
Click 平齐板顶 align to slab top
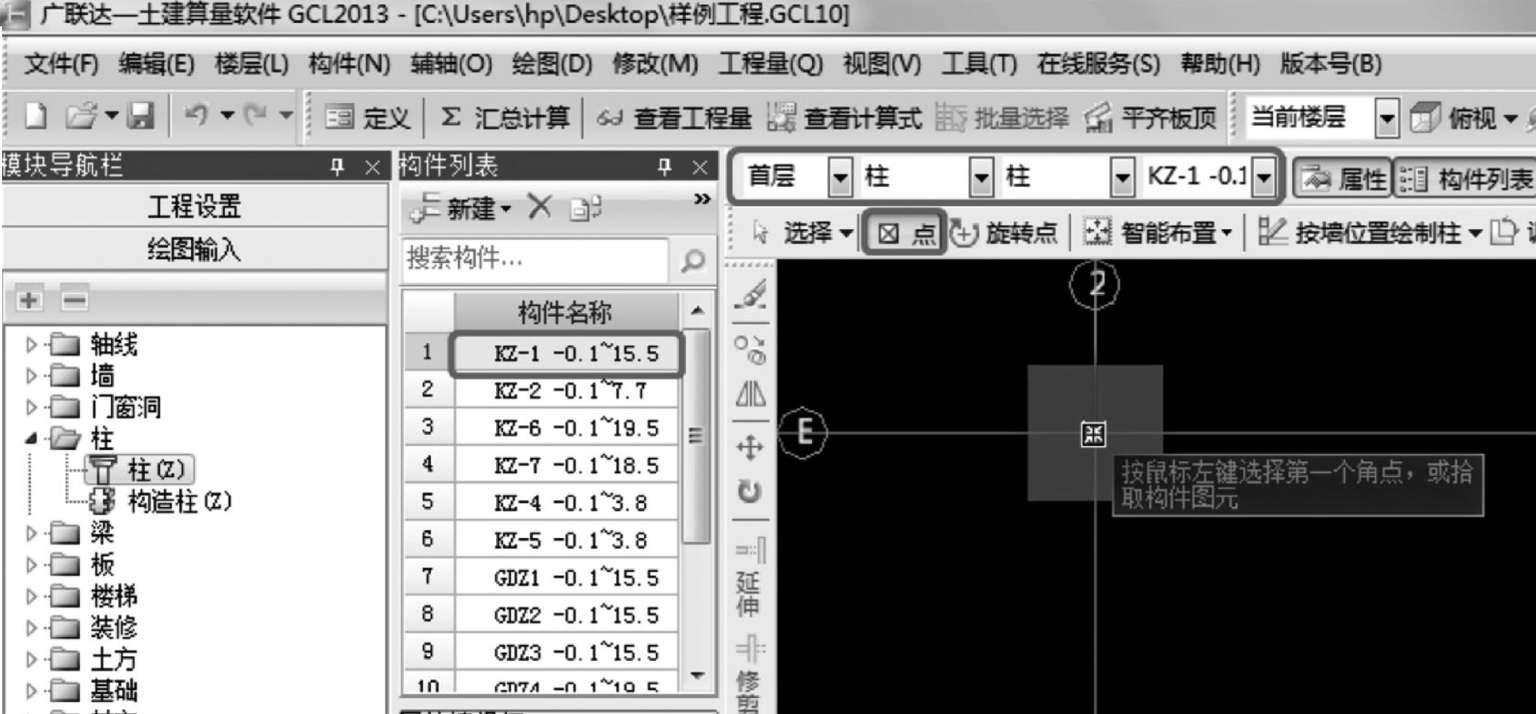1150,119
